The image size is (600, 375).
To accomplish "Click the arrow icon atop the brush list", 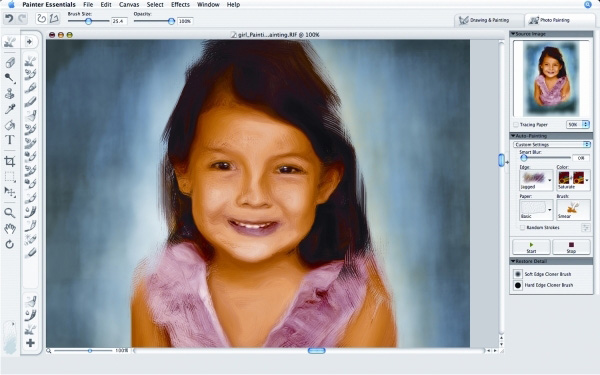I will pos(29,41).
